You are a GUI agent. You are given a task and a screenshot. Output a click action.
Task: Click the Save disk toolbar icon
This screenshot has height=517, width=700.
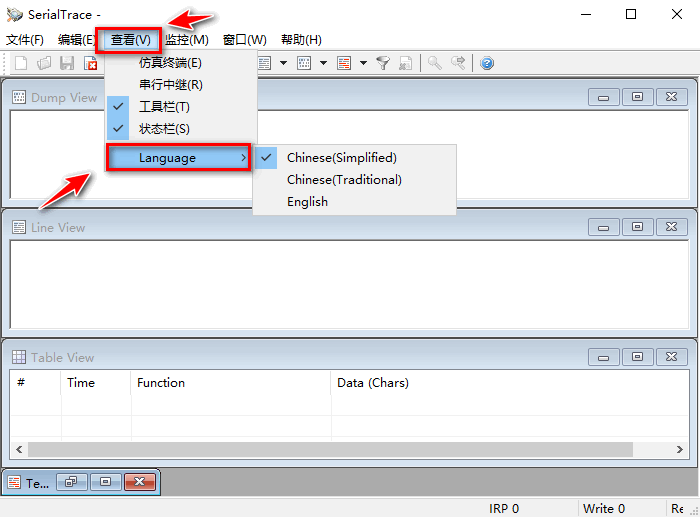[x=67, y=63]
